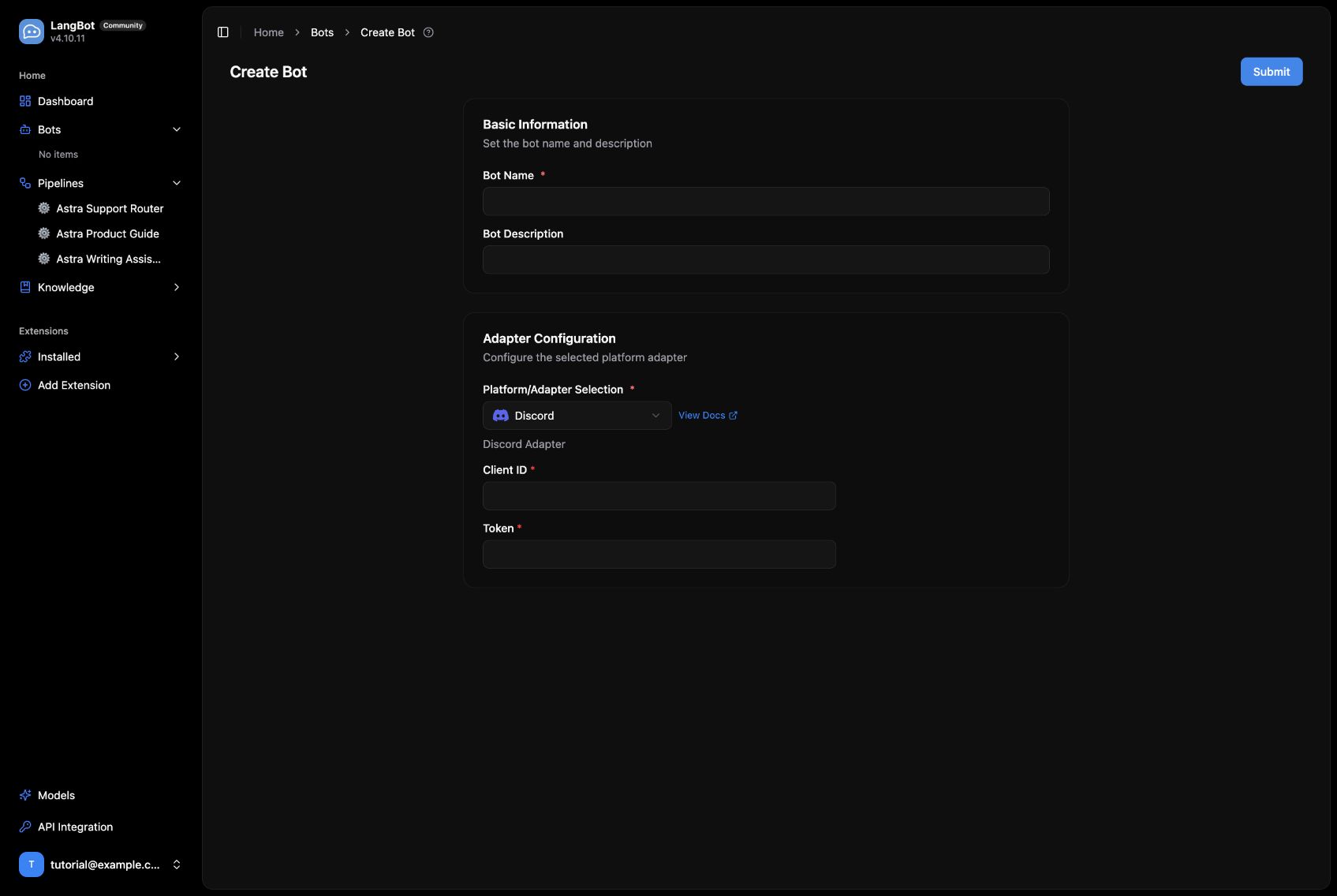The width and height of the screenshot is (1337, 896).
Task: Click the user avatar T icon
Action: (32, 864)
